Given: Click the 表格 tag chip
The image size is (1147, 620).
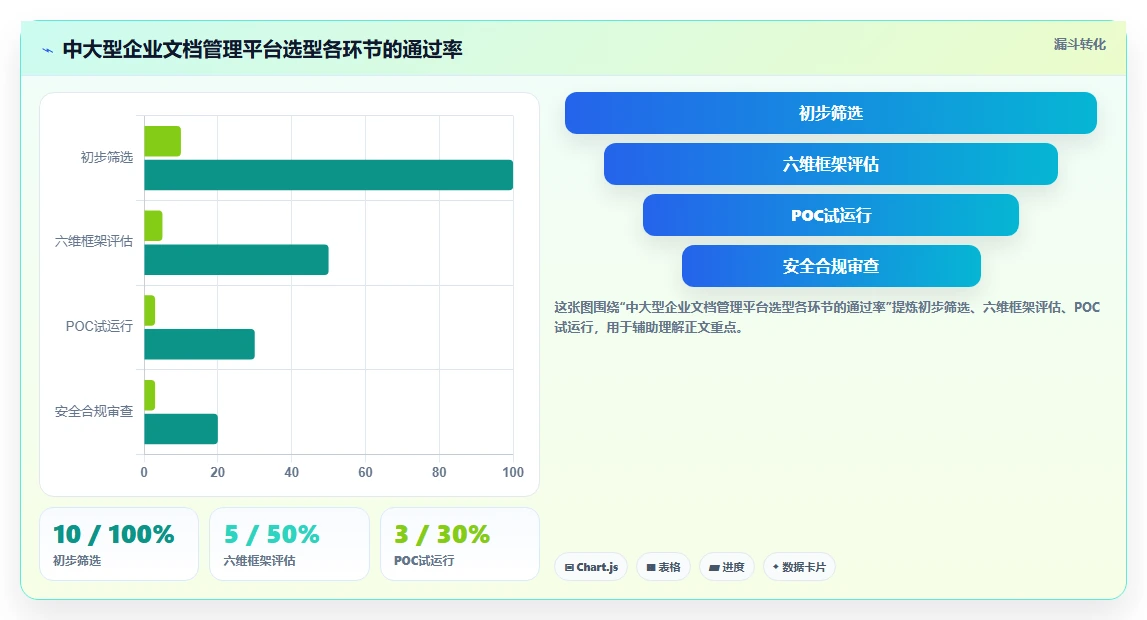Looking at the screenshot, I should [x=663, y=567].
